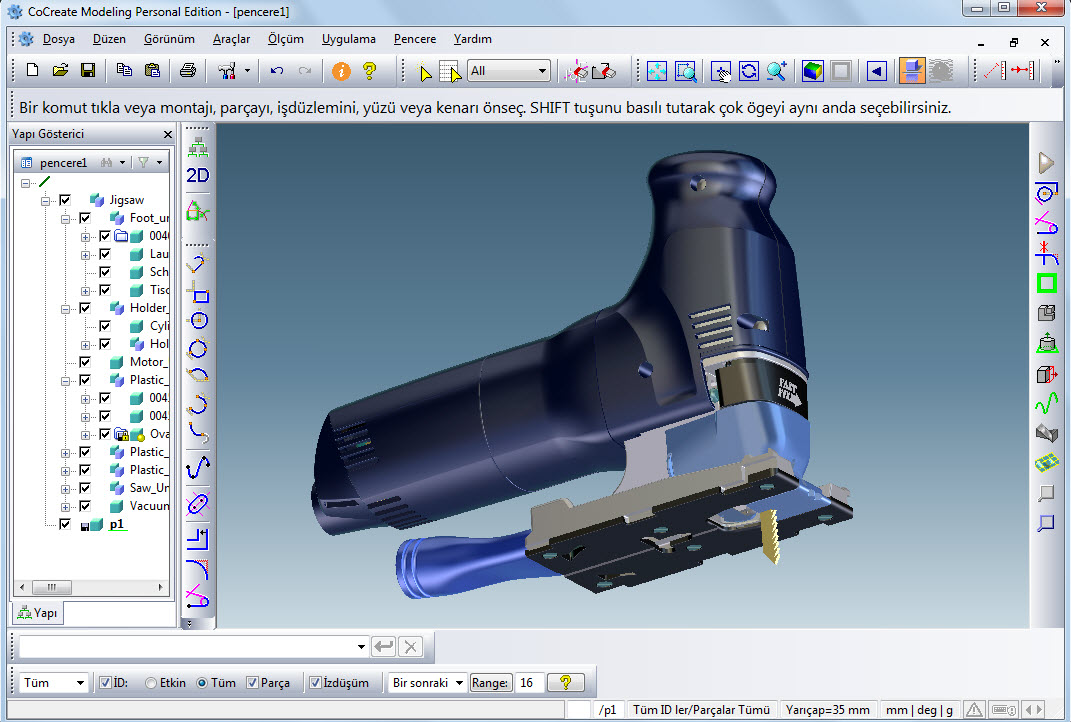Activate the select arrow tool
Viewport: 1071px width, 722px height.
(x=425, y=72)
